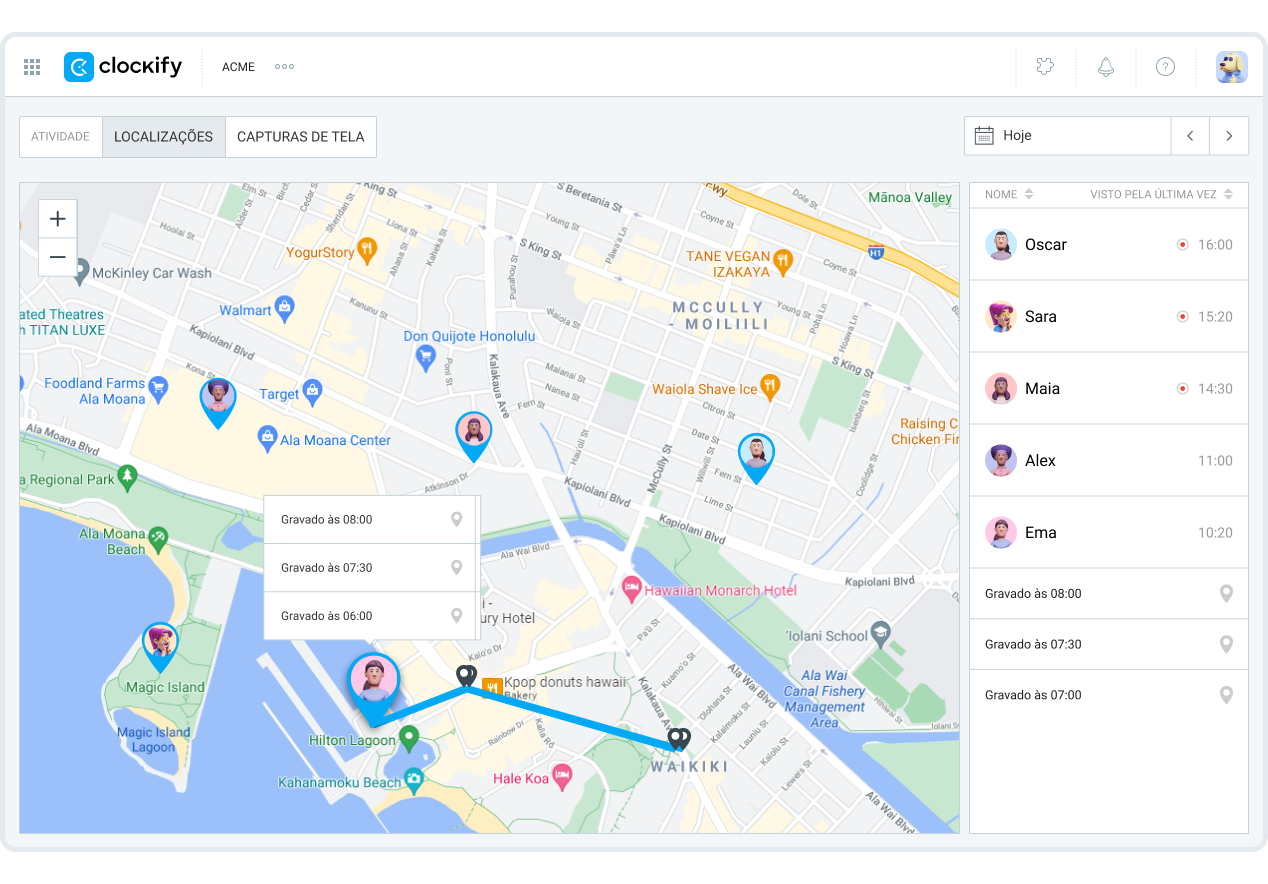Go to the previous day
This screenshot has height=884, width=1268.
[x=1190, y=136]
